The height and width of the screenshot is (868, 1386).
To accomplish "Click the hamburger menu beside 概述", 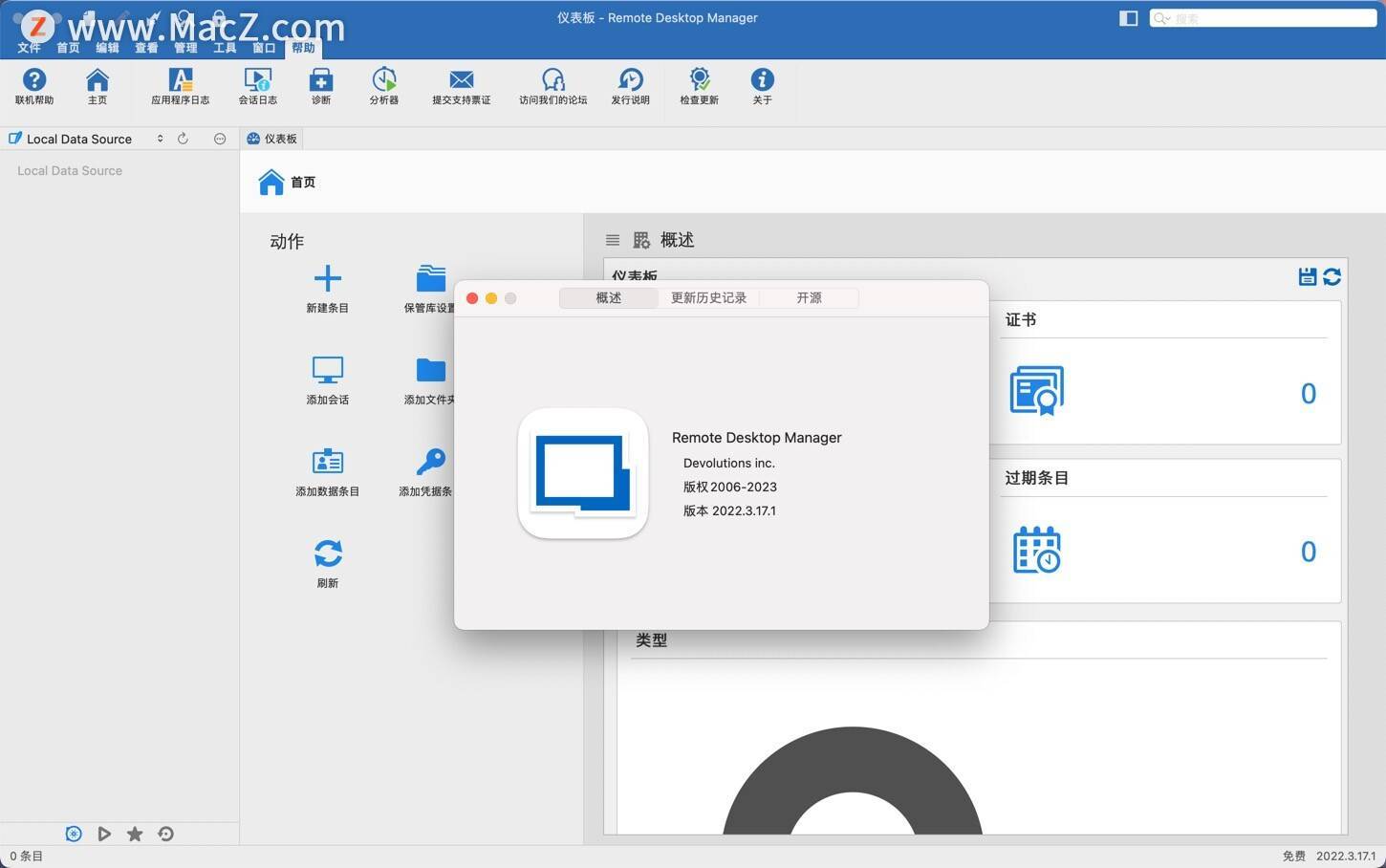I will [613, 240].
